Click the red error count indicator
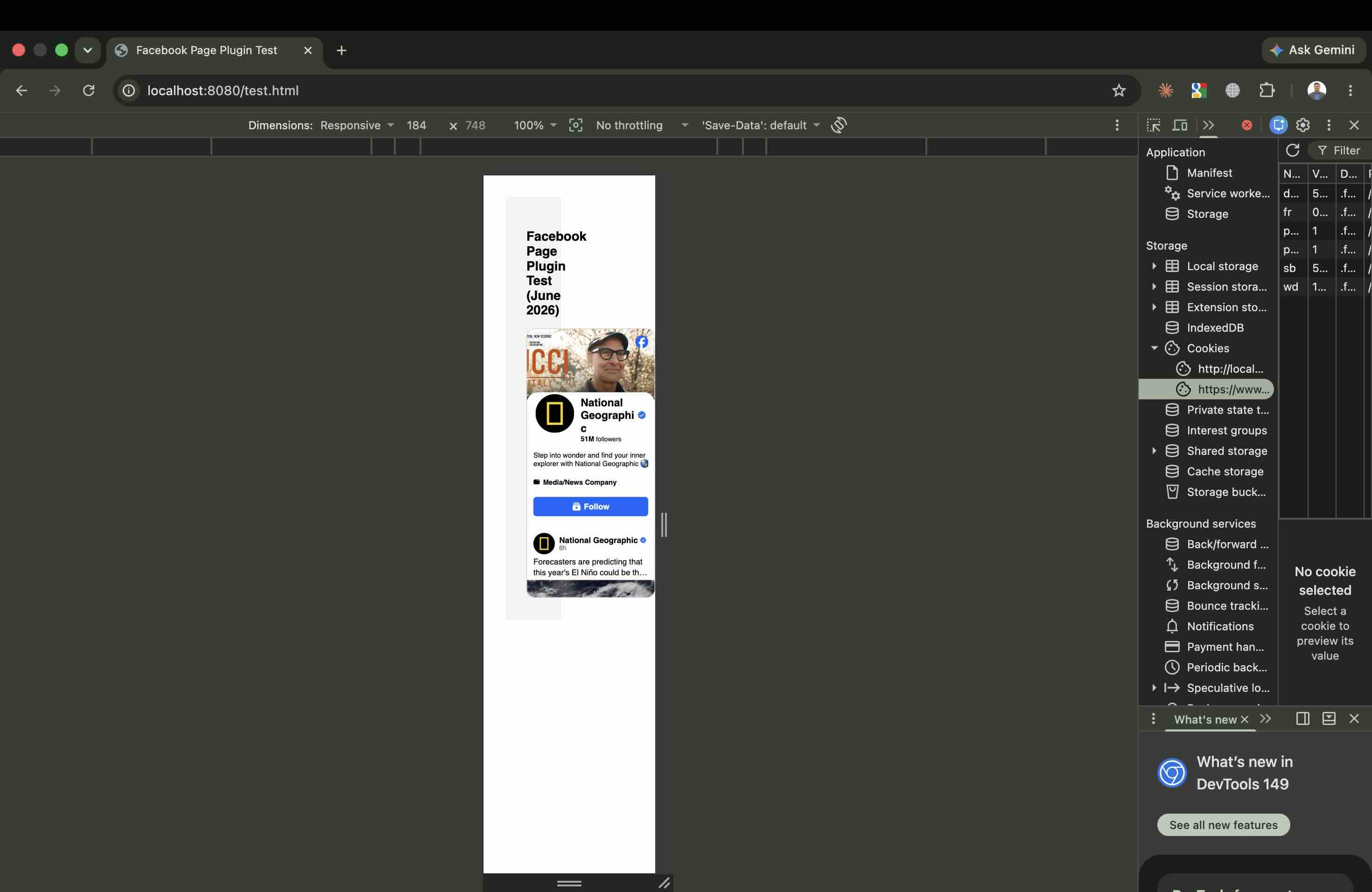This screenshot has height=892, width=1372. coord(1247,125)
